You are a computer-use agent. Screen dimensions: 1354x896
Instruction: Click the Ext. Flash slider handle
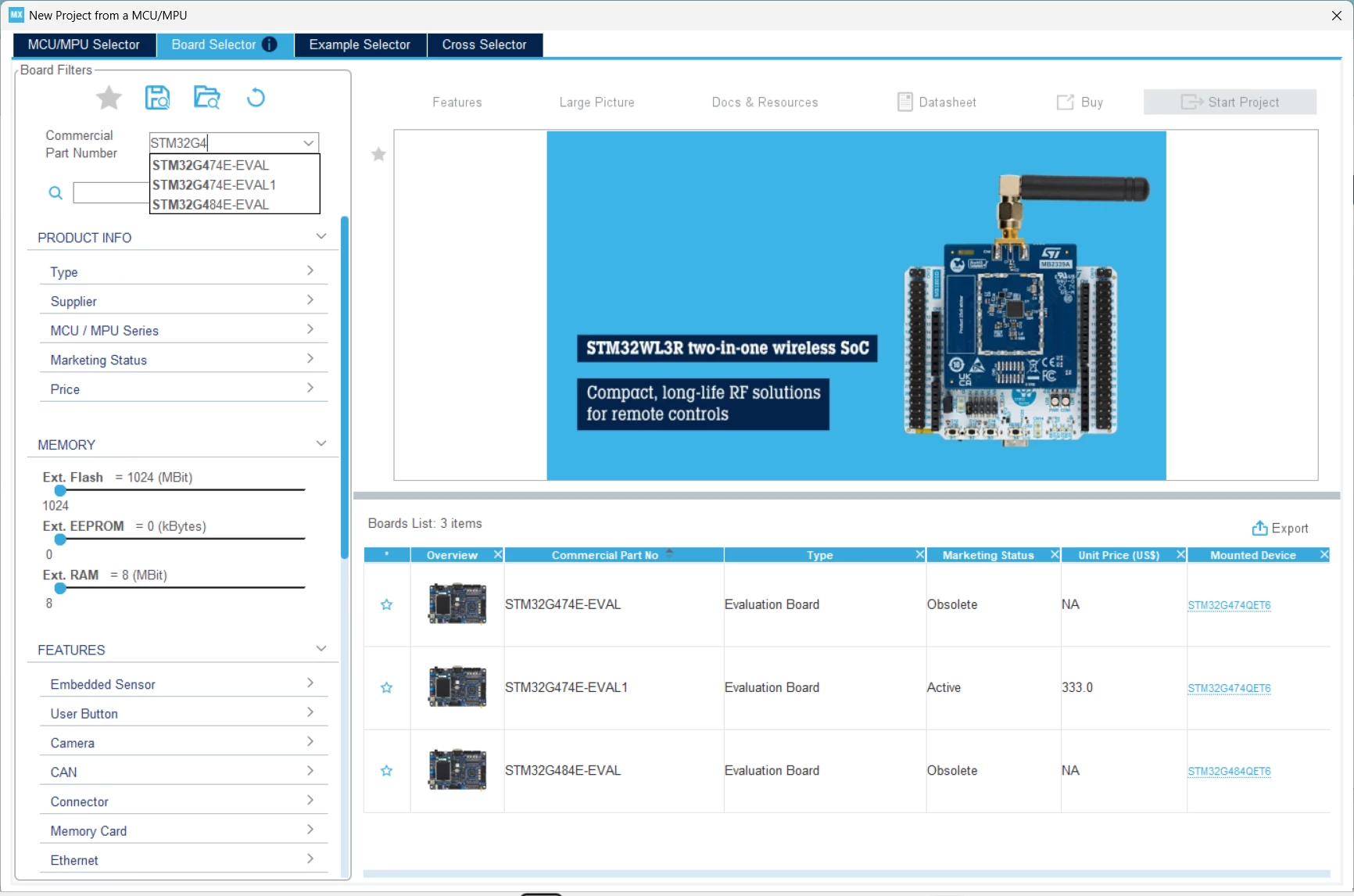tap(60, 490)
